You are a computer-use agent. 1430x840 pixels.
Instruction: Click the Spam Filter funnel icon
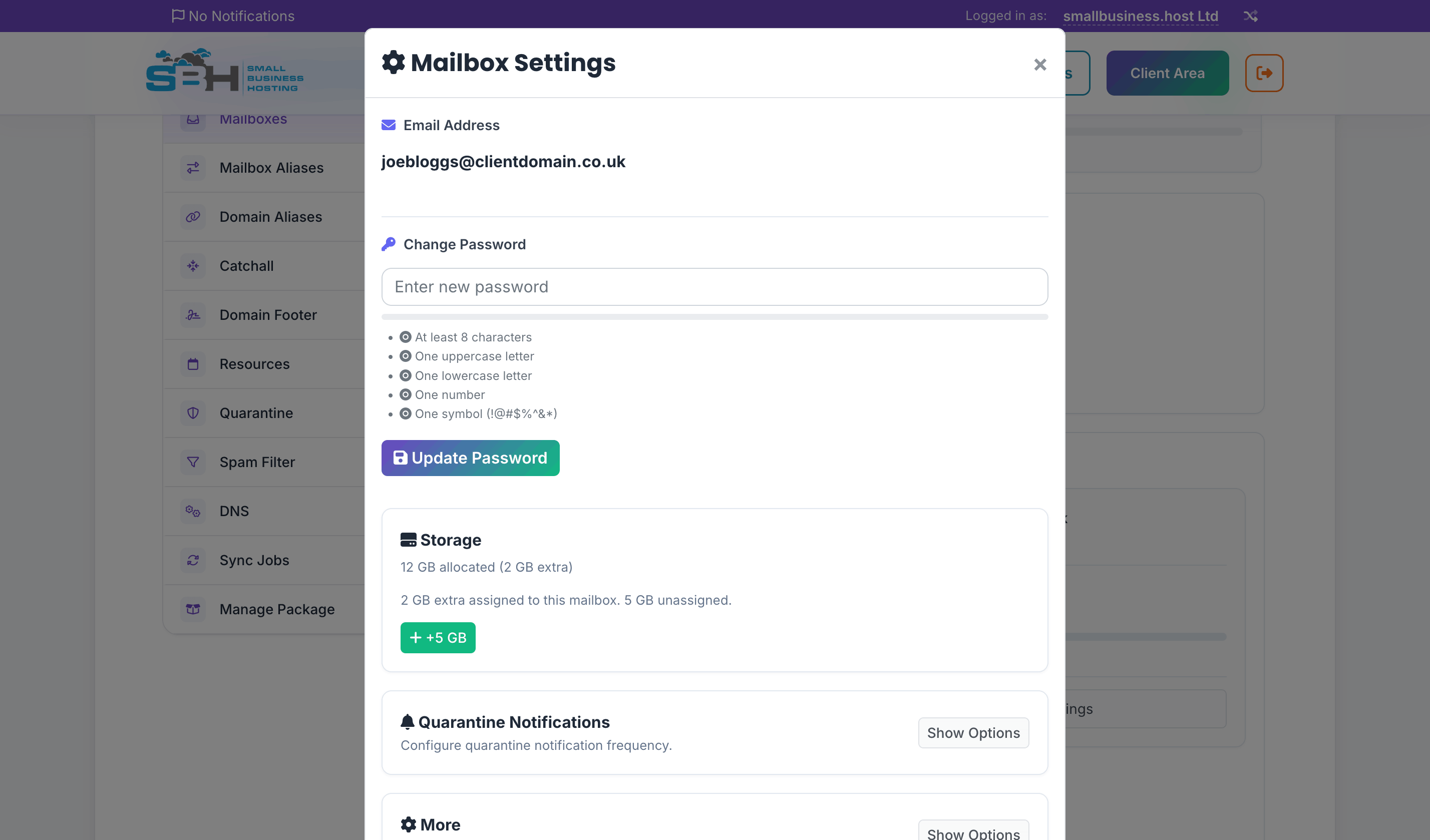(x=193, y=462)
